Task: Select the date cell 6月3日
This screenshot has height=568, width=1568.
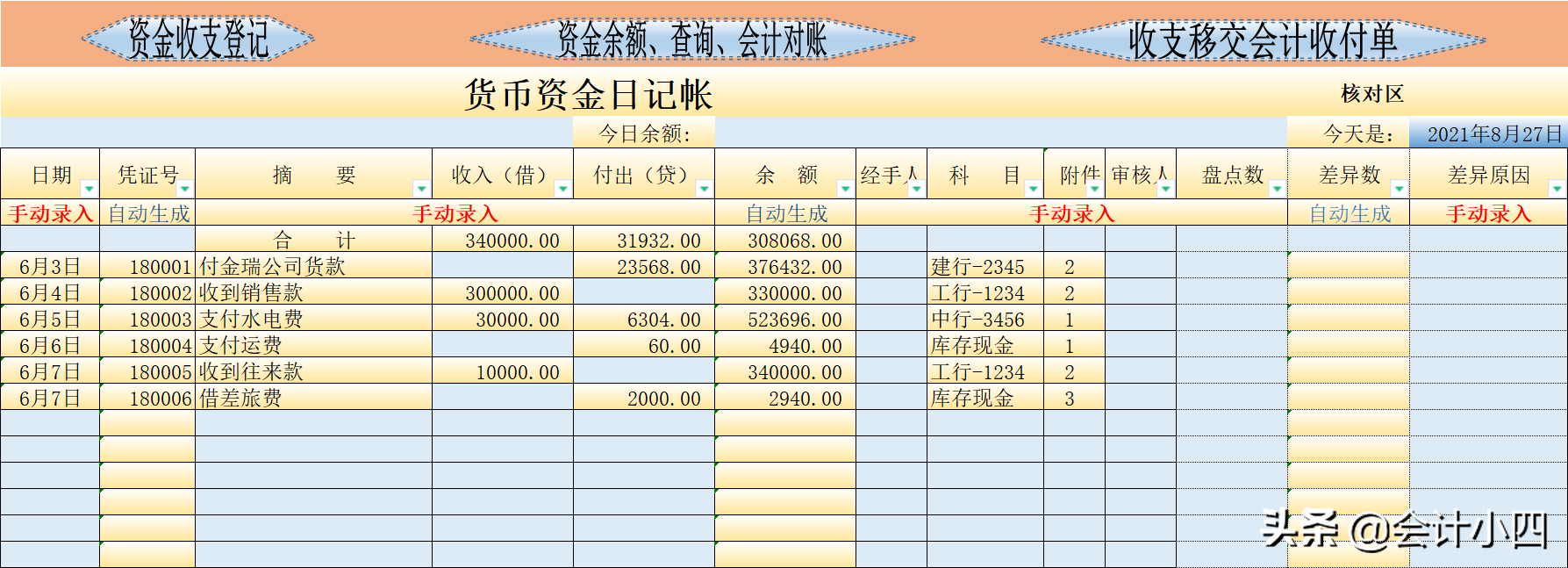Action: click(x=50, y=266)
